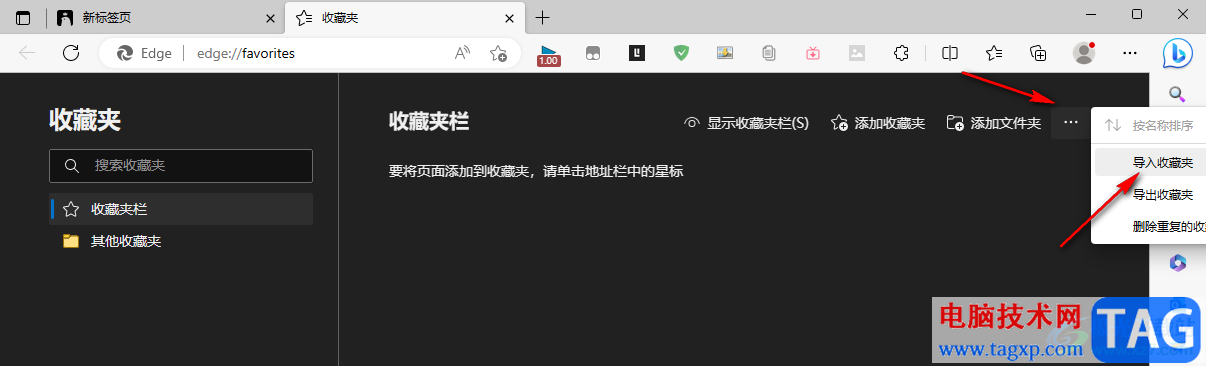Select 导出收藏夹 menu entry
This screenshot has width=1206, height=366.
[1150, 195]
